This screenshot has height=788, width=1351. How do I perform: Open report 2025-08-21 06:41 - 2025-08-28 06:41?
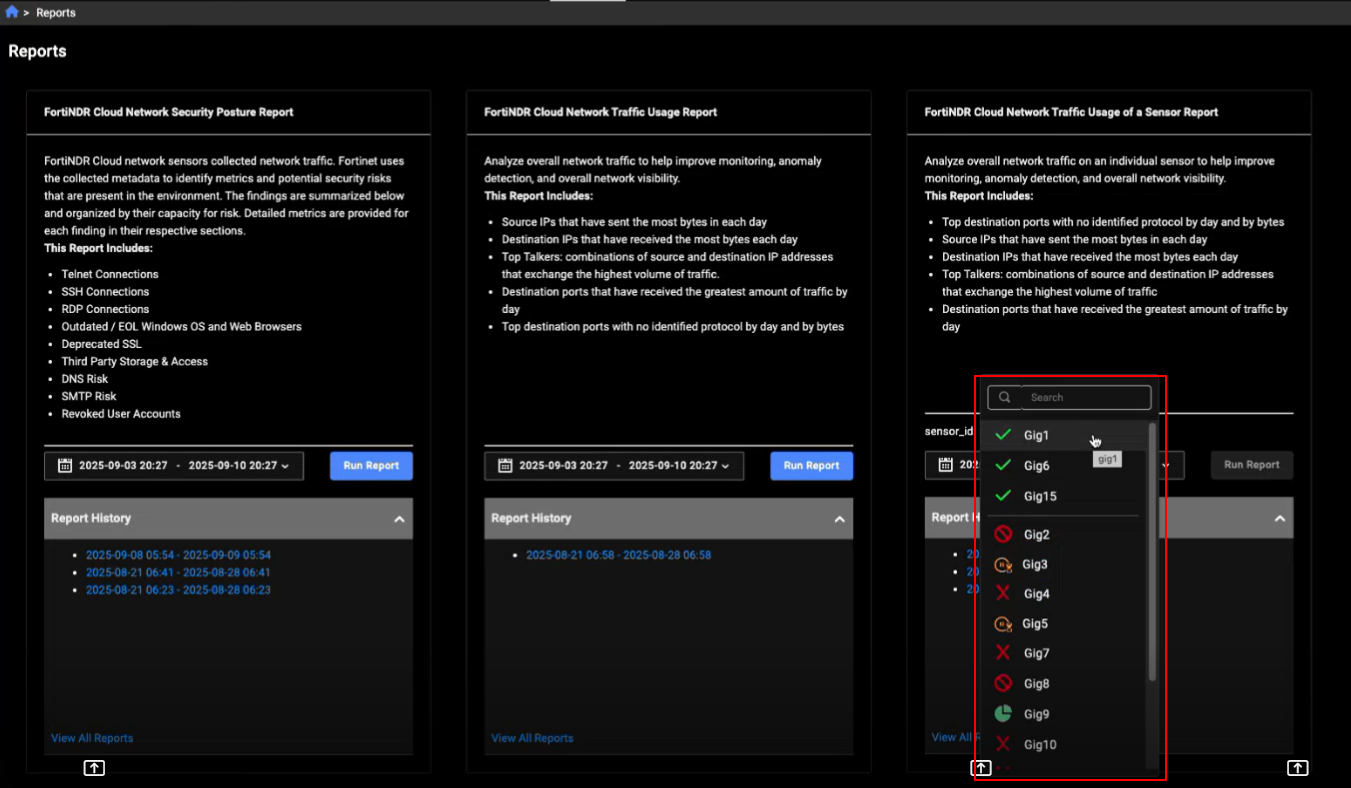178,572
